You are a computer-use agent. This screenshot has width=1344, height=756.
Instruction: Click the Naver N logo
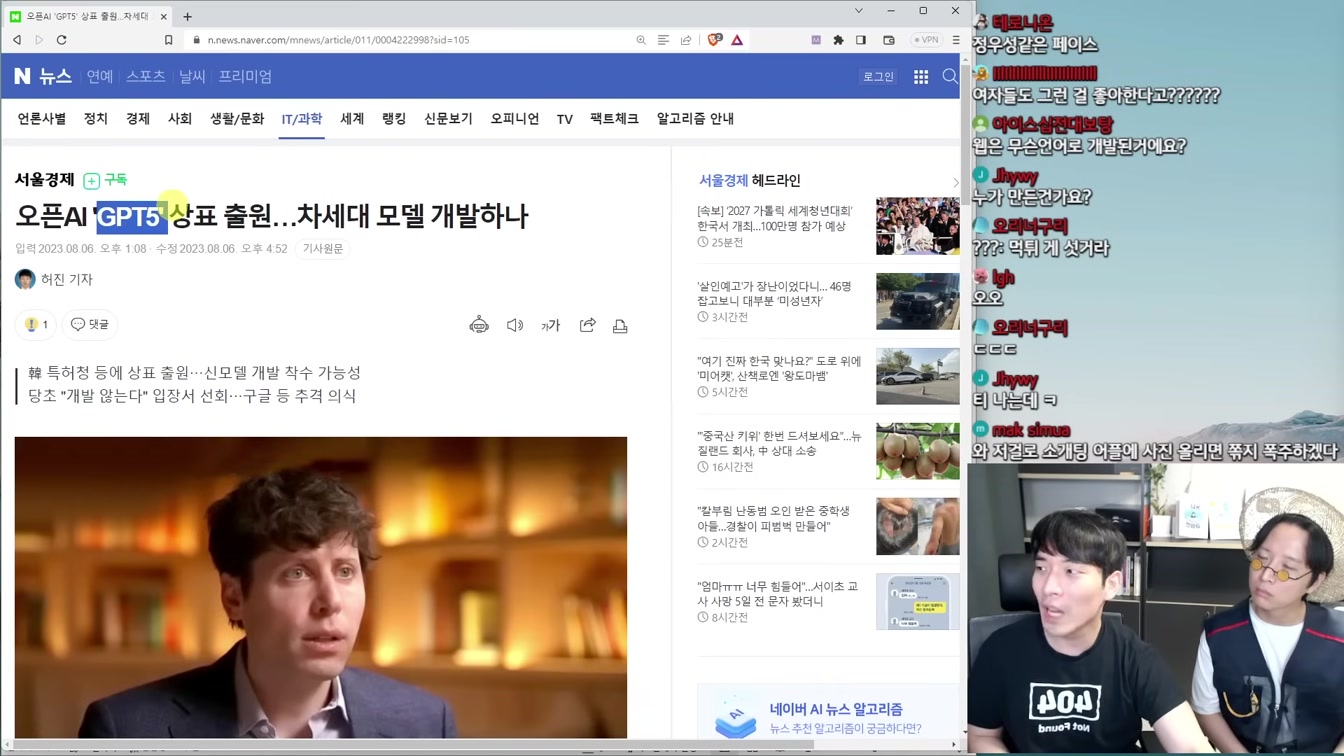[23, 76]
